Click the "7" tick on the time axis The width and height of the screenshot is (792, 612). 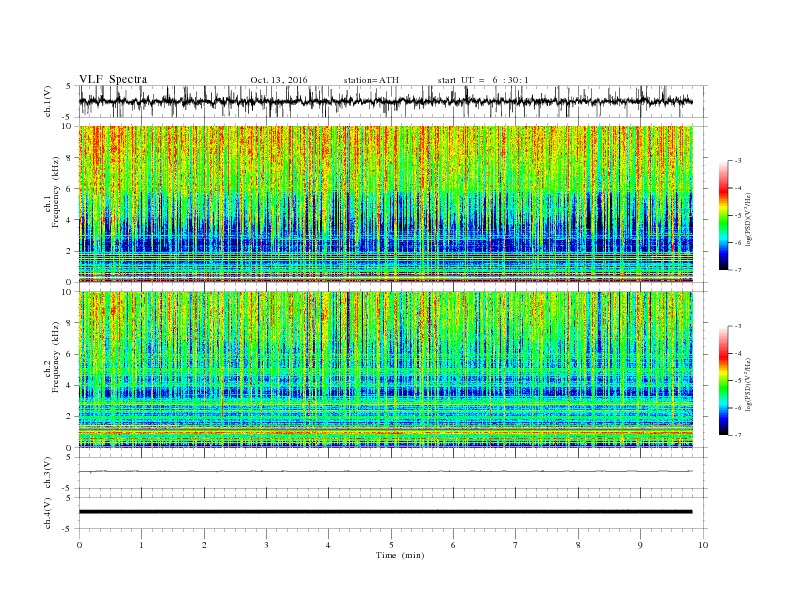tap(516, 545)
